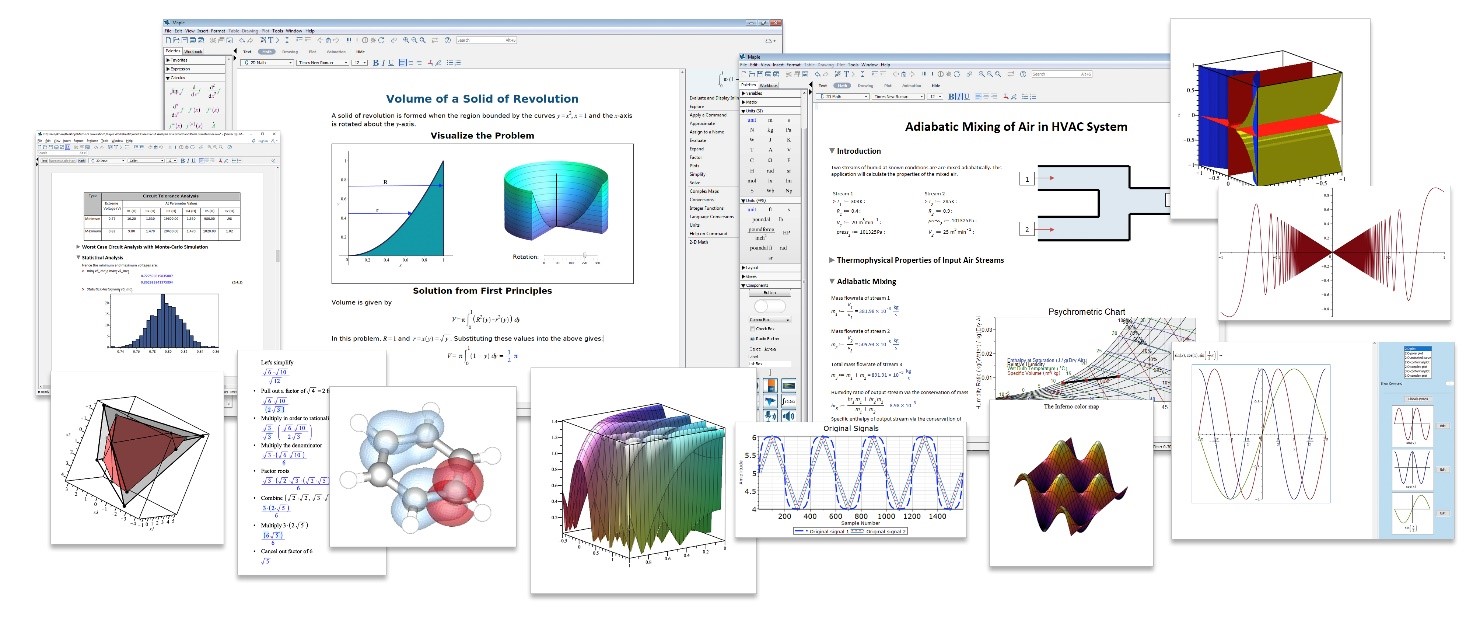The image size is (1473, 617).
Task: Click zoom-in magnifier in Solid of Revolution toolbar
Action: tap(407, 41)
